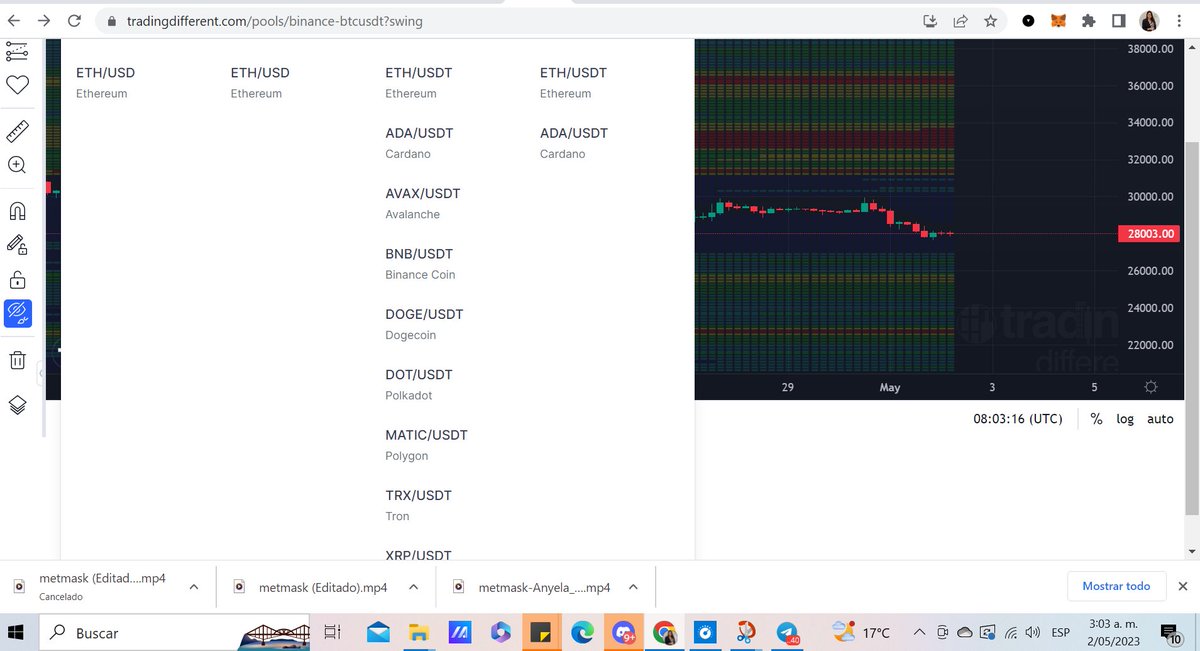Image resolution: width=1200 pixels, height=651 pixels.
Task: Expand options for cancelled metmask (Editad....mp4 download
Action: 194,587
